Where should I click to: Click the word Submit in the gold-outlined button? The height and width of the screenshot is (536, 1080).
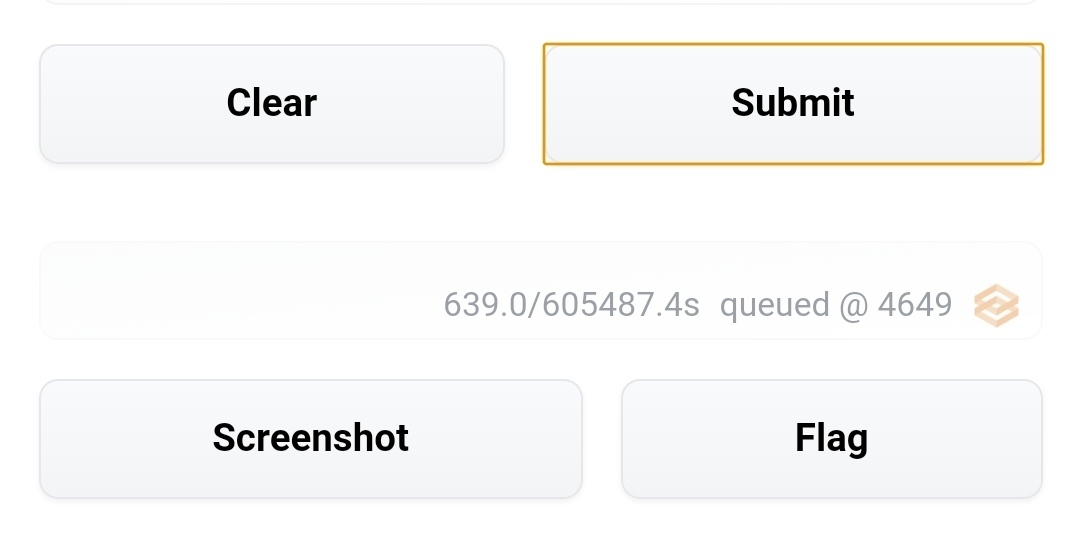point(793,103)
